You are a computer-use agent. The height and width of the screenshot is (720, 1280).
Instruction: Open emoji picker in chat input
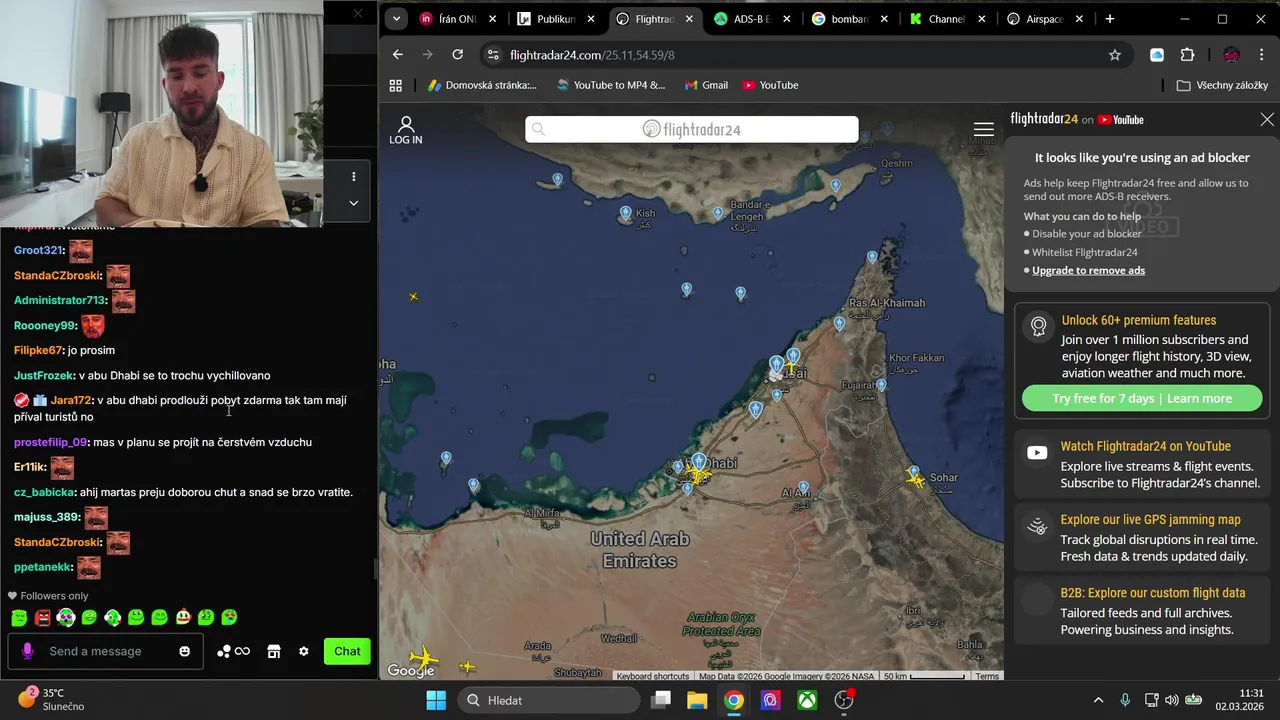pos(184,651)
